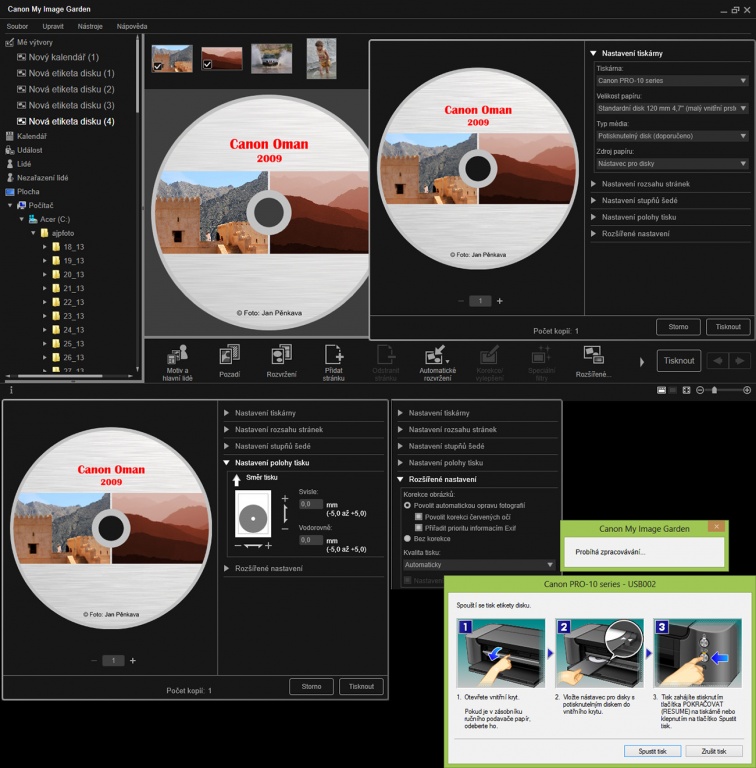
Task: Select the car splashing water thumbnail
Action: click(271, 59)
